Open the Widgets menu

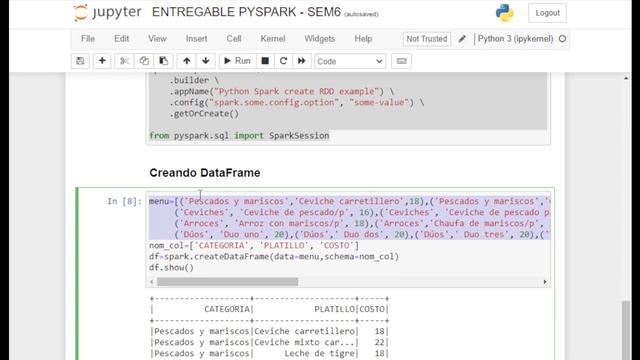click(320, 39)
